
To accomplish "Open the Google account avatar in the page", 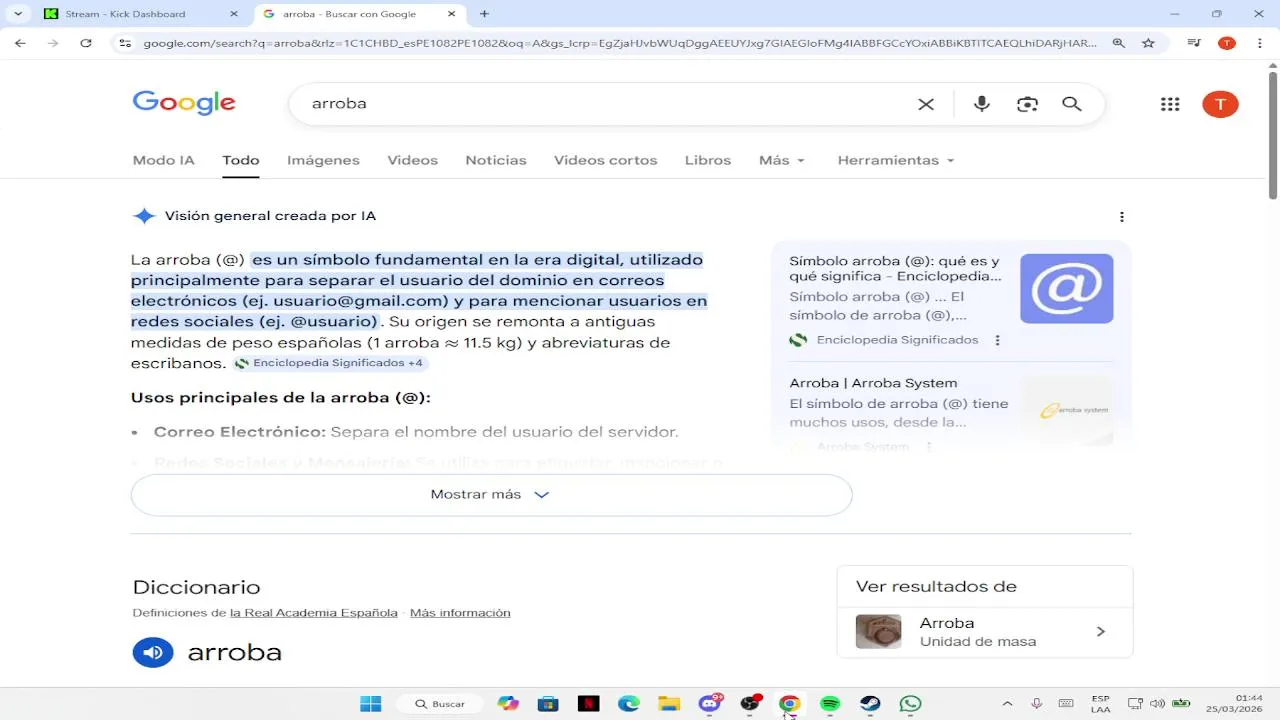I will pyautogui.click(x=1220, y=104).
